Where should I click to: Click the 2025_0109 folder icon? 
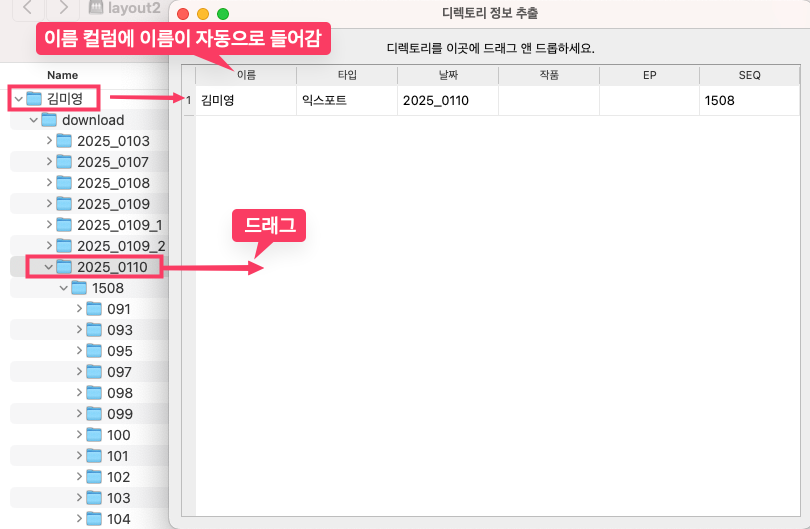pos(64,204)
